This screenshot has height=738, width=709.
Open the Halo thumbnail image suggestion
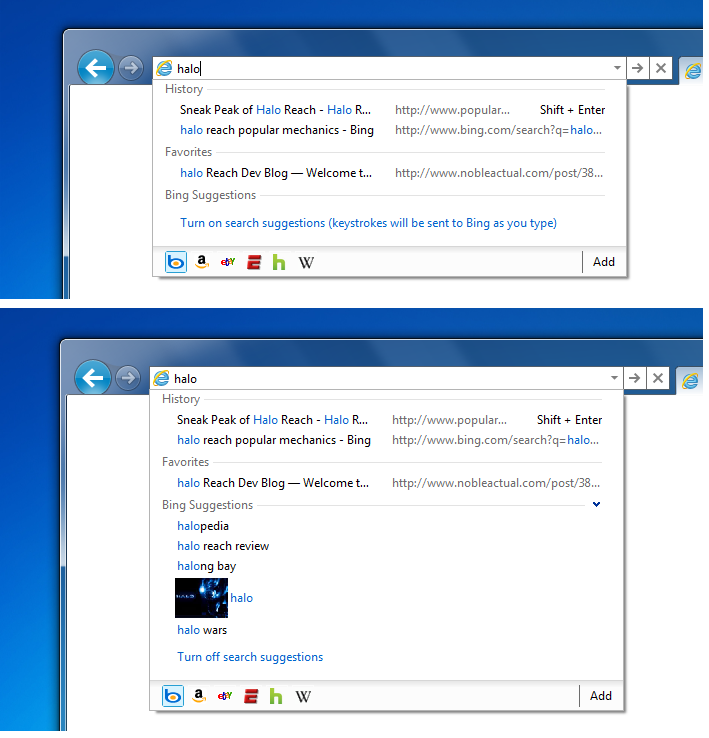point(201,598)
